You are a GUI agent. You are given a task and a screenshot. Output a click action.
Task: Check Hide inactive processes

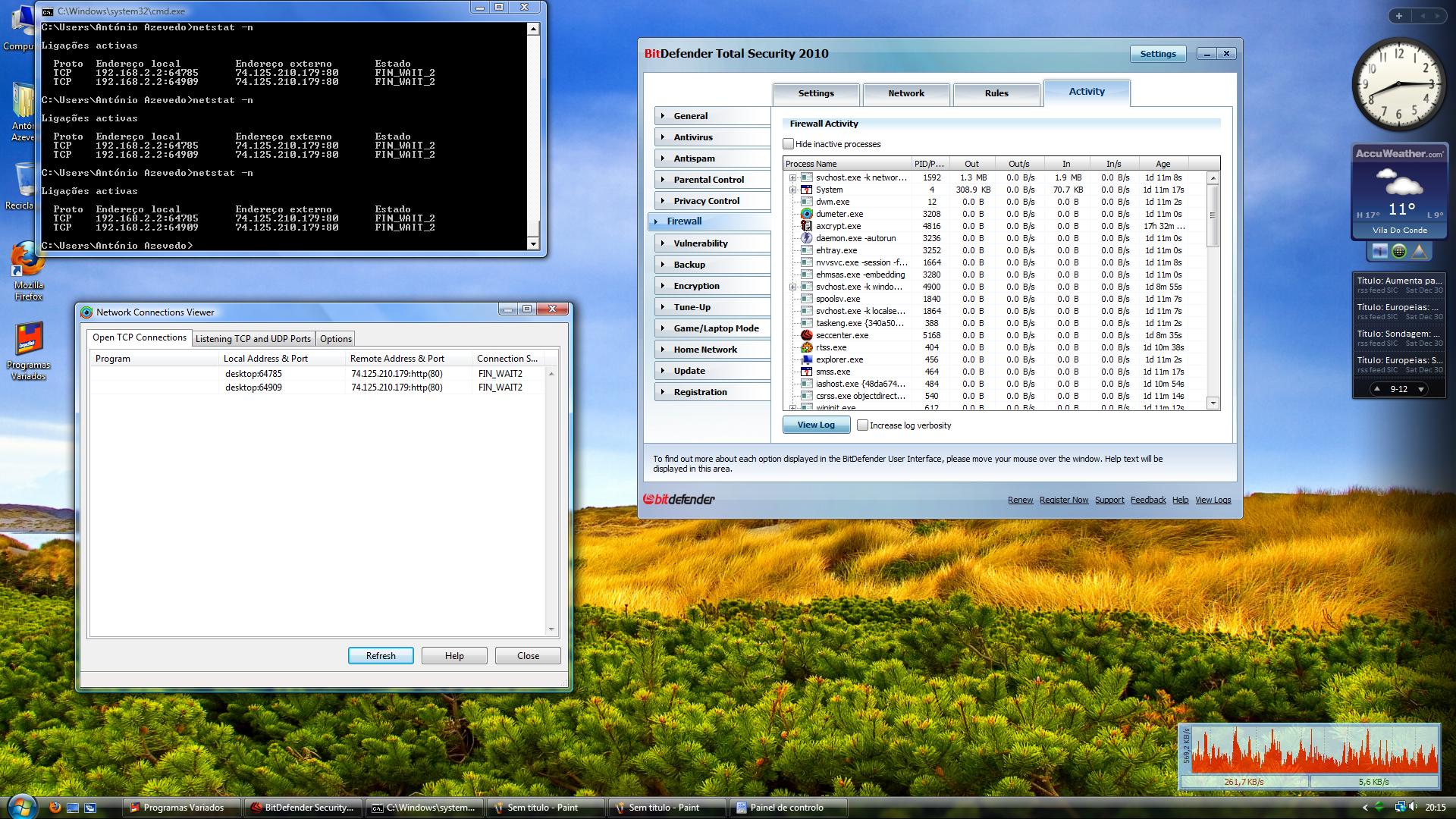tap(788, 144)
